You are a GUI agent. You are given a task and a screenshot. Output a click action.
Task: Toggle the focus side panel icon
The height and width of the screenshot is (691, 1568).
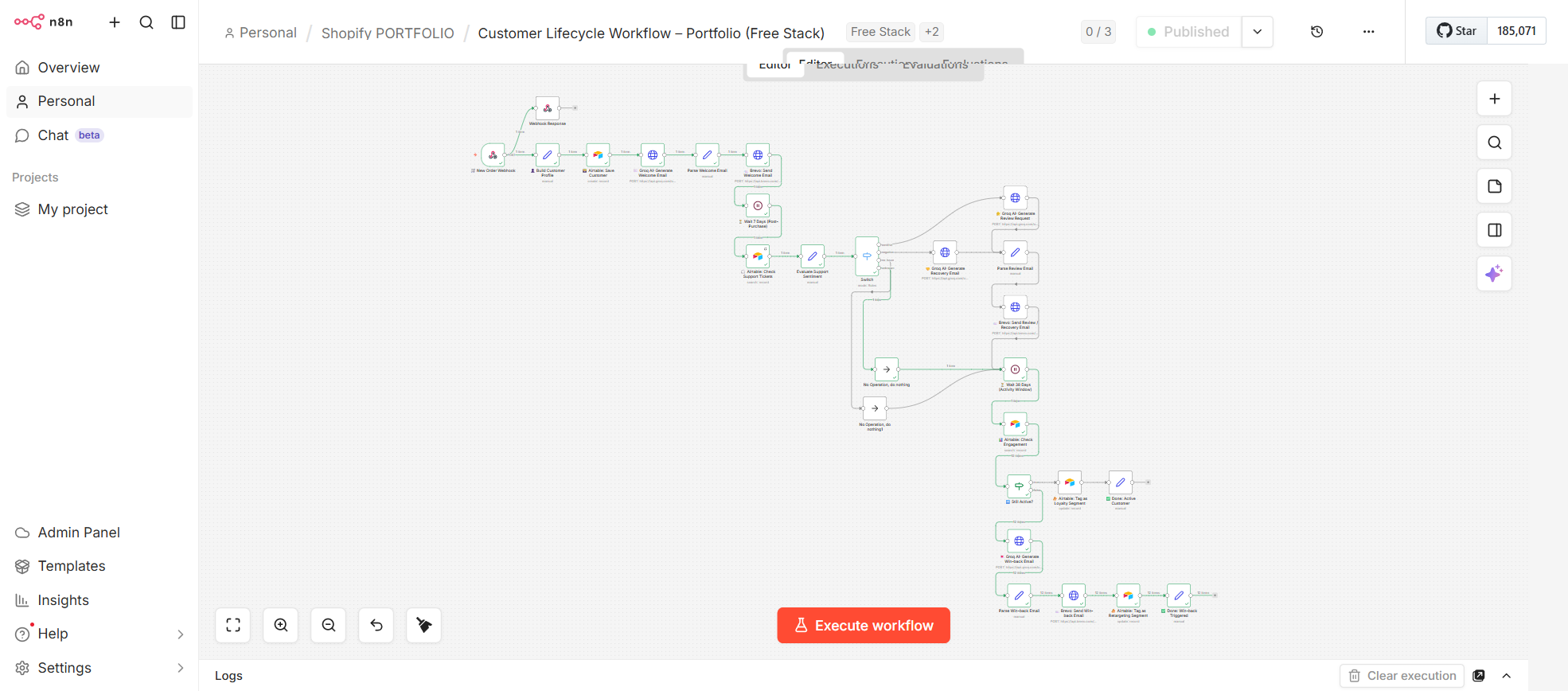tap(1494, 230)
